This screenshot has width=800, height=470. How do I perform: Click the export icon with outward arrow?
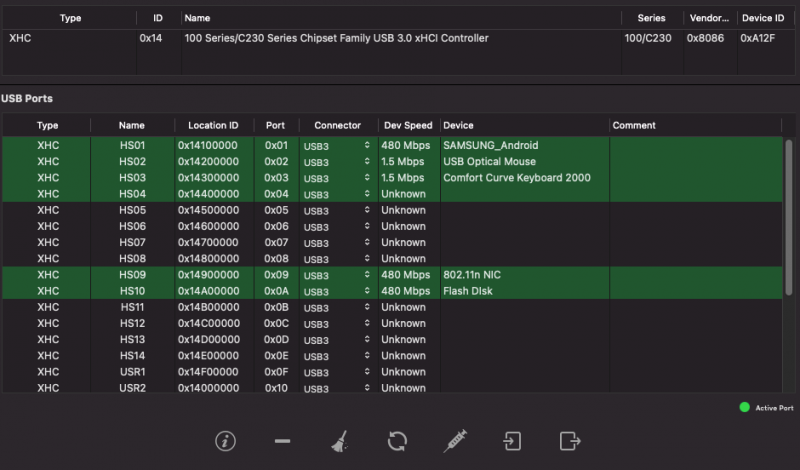click(x=570, y=441)
